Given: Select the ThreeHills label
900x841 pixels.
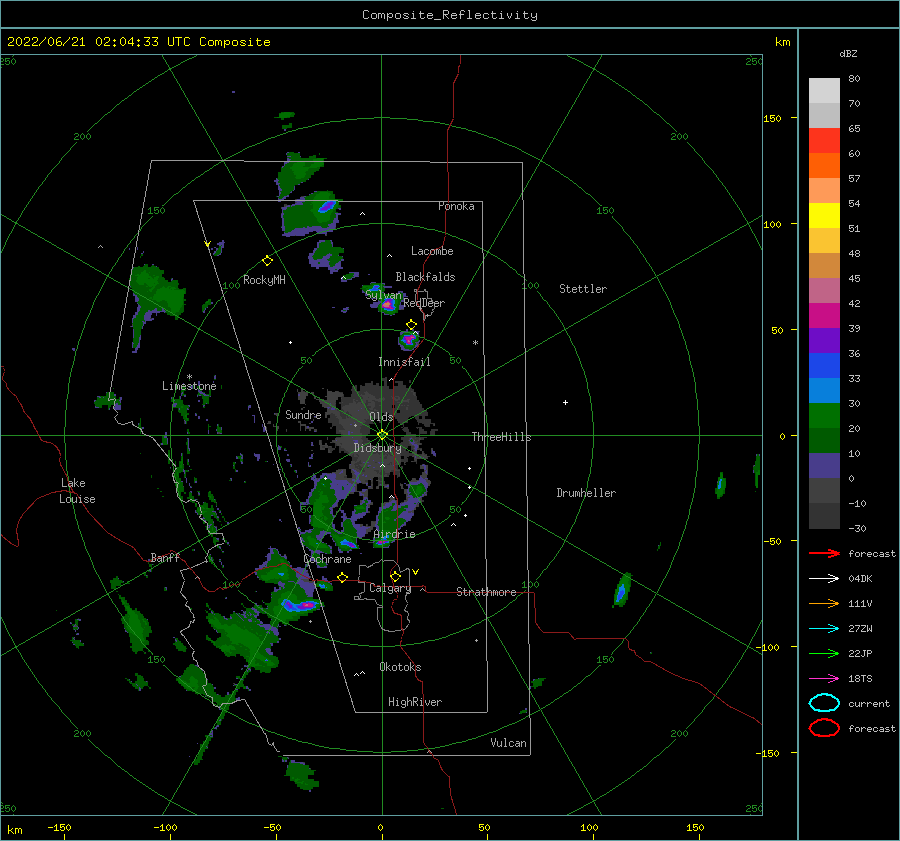Looking at the screenshot, I should (501, 437).
